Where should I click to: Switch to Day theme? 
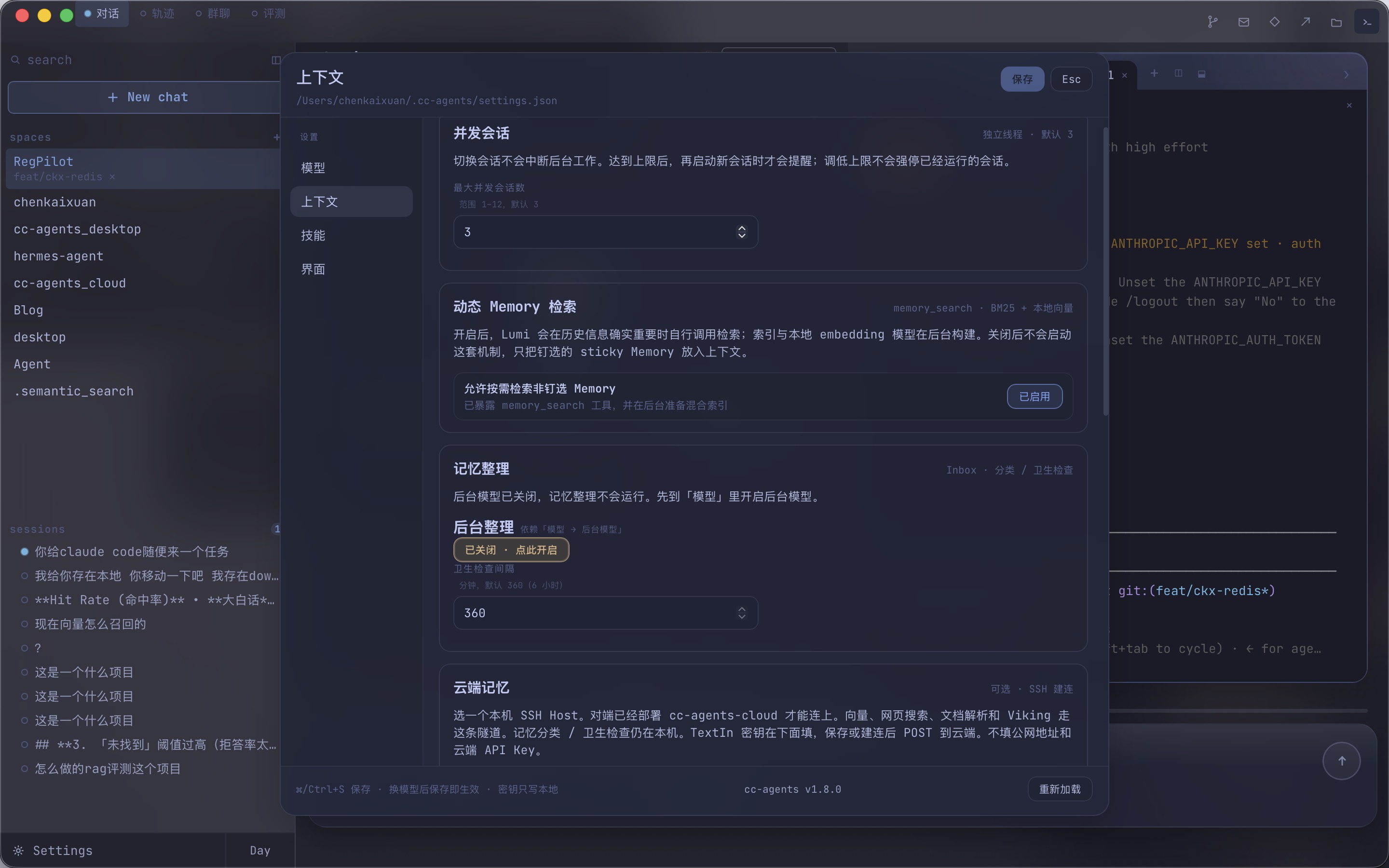[x=260, y=850]
